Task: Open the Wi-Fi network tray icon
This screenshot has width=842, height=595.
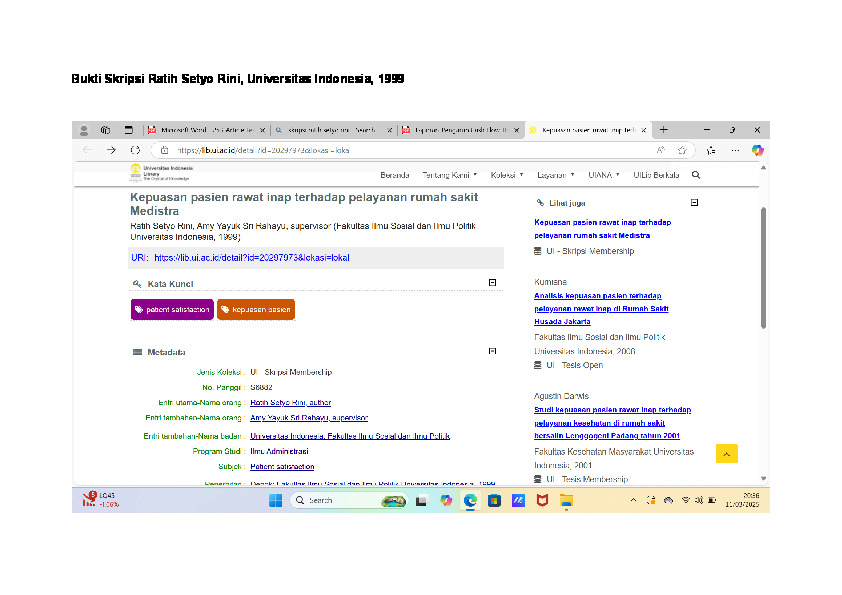Action: click(x=686, y=500)
